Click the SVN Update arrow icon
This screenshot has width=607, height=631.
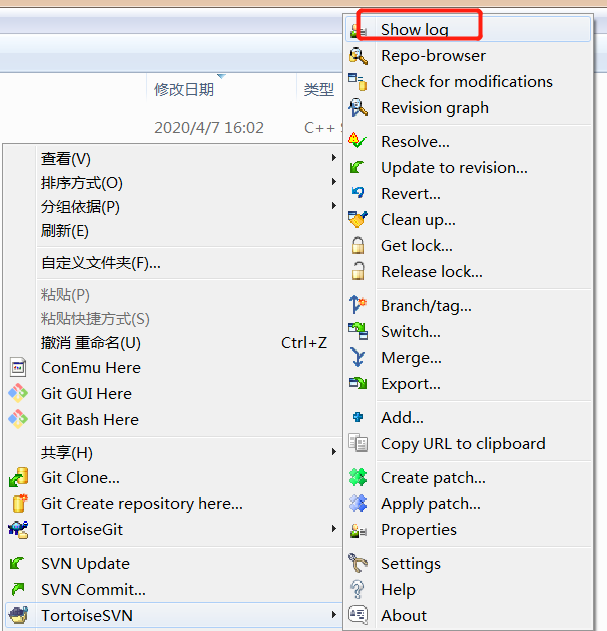pos(17,563)
